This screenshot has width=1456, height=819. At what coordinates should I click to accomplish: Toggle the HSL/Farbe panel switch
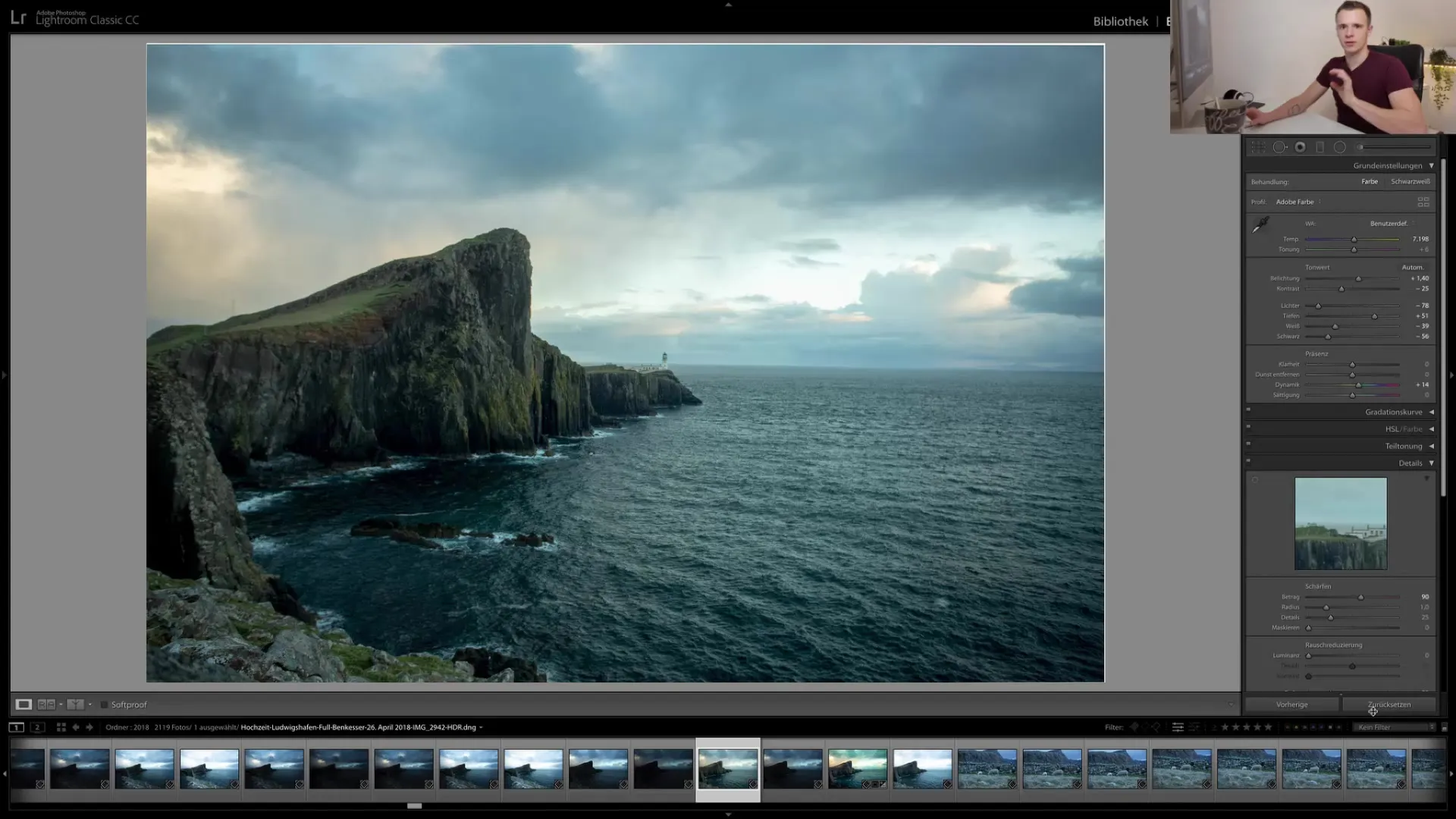coord(1248,427)
